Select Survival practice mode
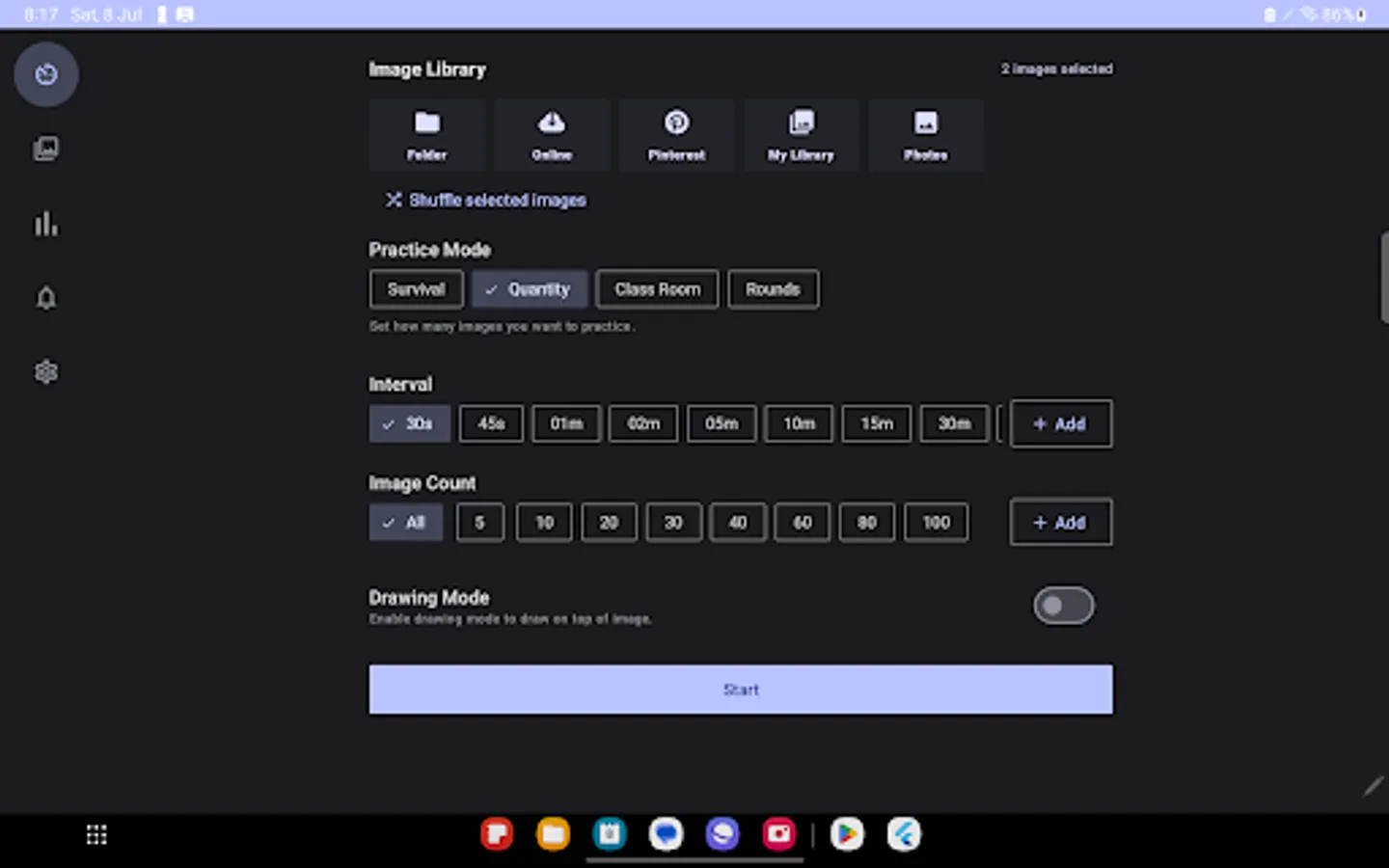The height and width of the screenshot is (868, 1389). pos(416,289)
